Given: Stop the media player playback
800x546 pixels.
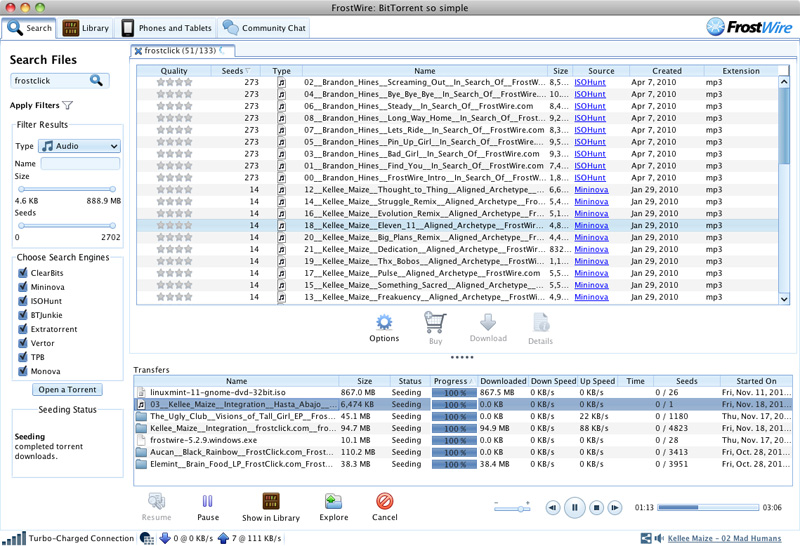Looking at the screenshot, I should click(596, 508).
